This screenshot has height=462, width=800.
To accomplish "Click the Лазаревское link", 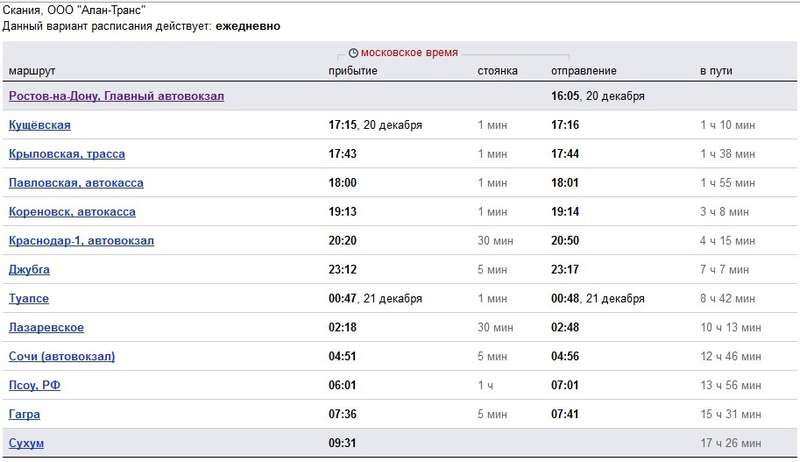I will [46, 328].
